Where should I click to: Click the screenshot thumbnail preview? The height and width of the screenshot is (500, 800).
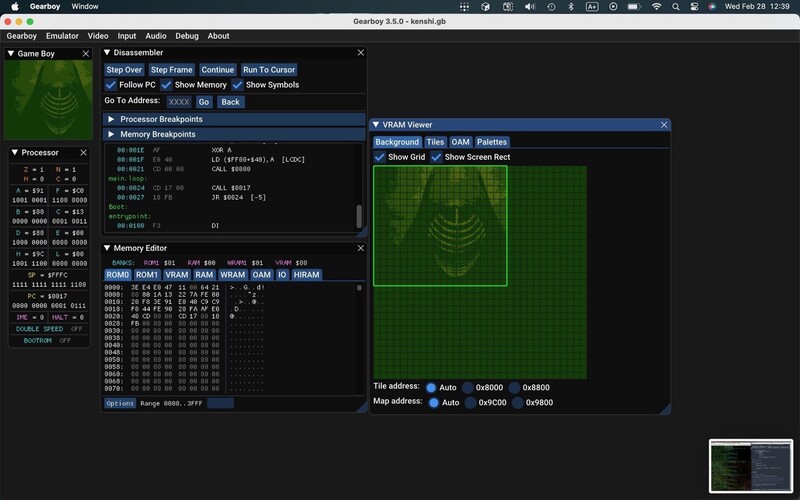pyautogui.click(x=751, y=466)
